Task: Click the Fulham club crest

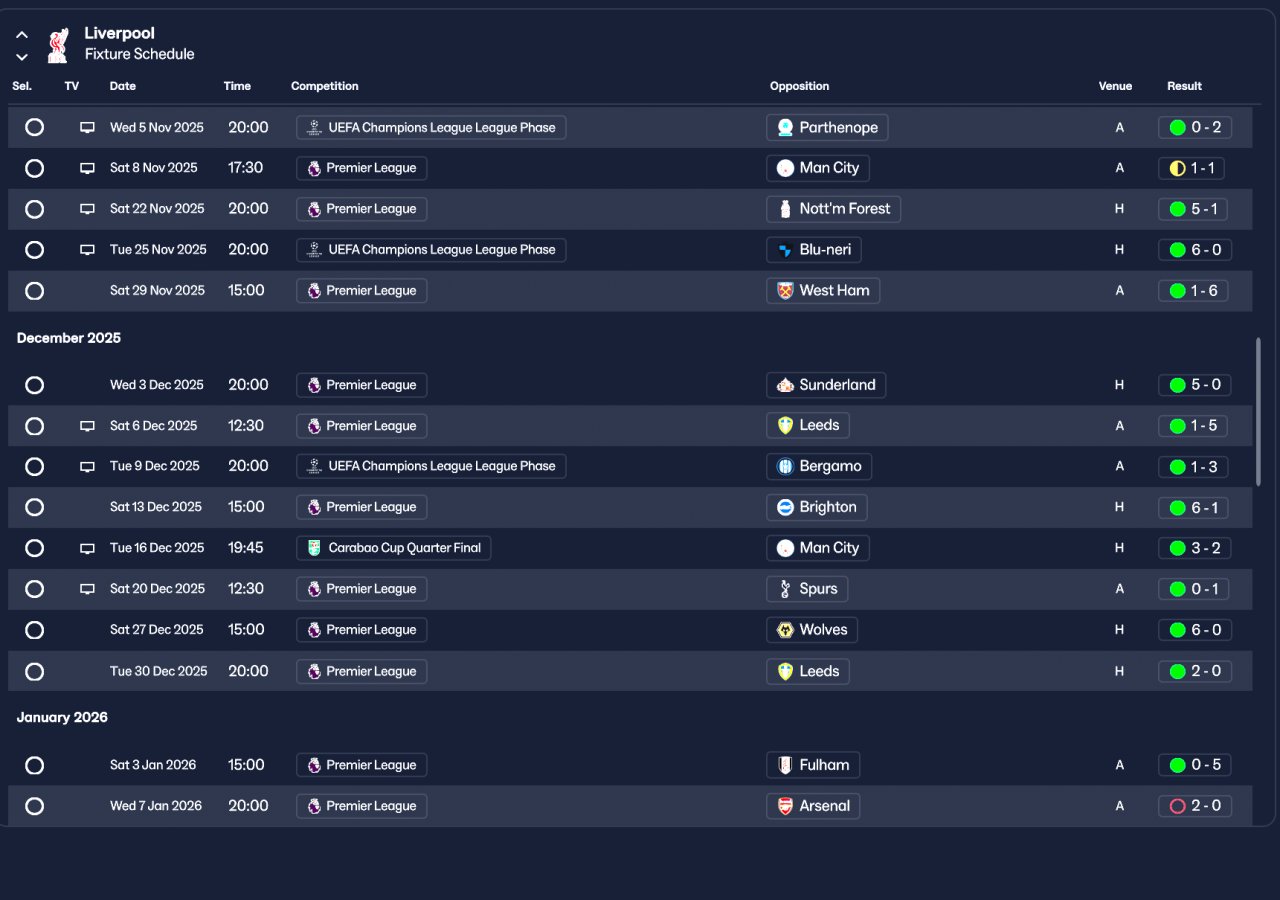Action: point(785,765)
